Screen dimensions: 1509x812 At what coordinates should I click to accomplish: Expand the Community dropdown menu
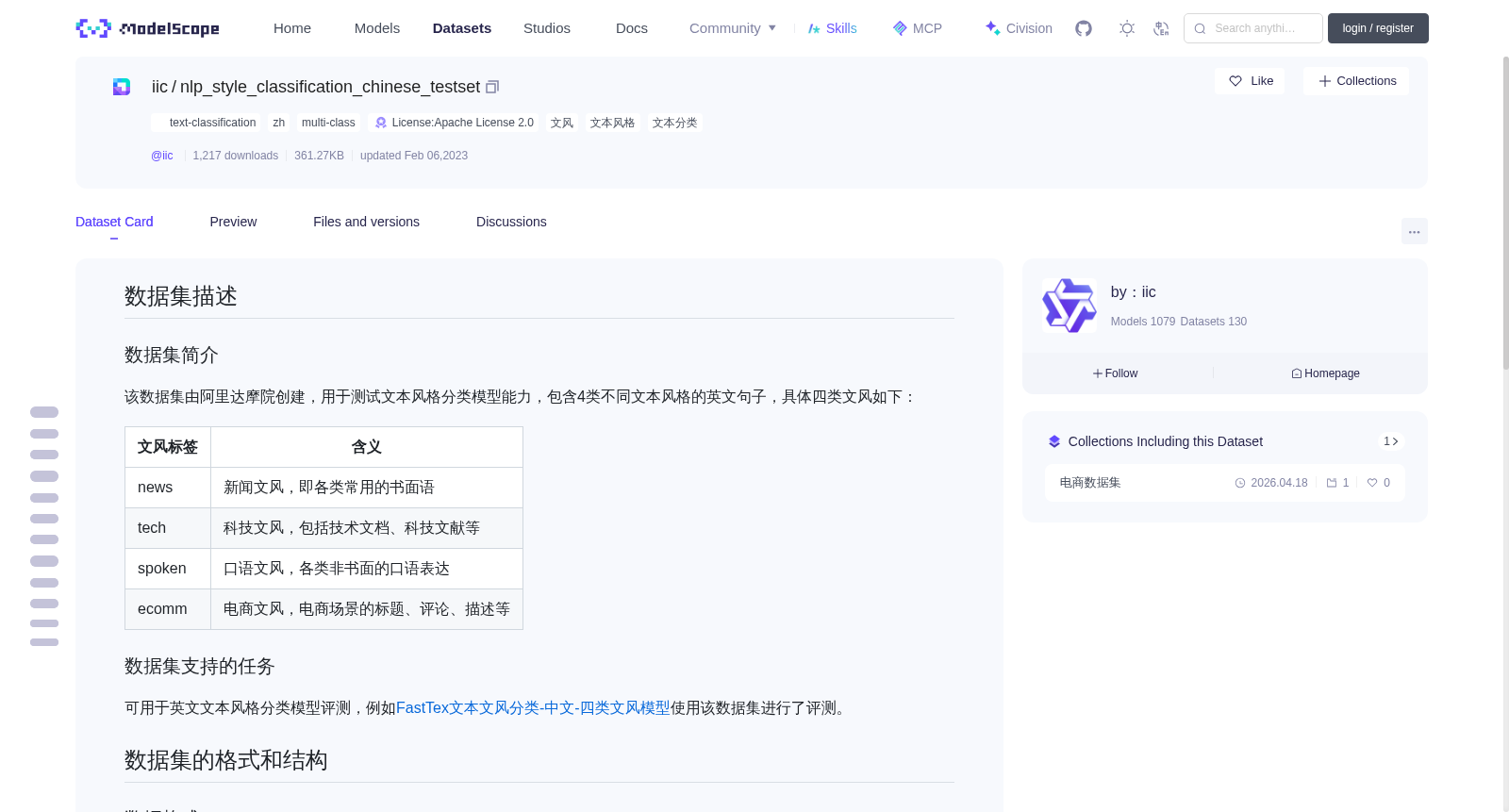coord(733,28)
